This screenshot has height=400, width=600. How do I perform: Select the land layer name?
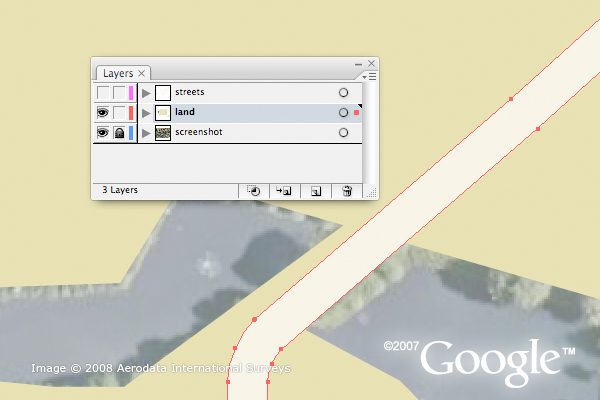pos(185,112)
